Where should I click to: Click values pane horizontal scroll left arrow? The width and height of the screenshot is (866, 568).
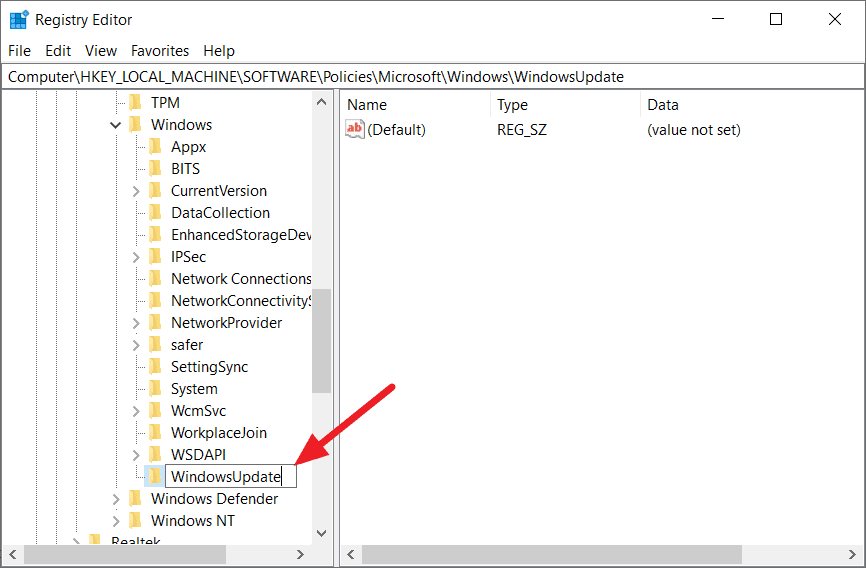pyautogui.click(x=351, y=554)
